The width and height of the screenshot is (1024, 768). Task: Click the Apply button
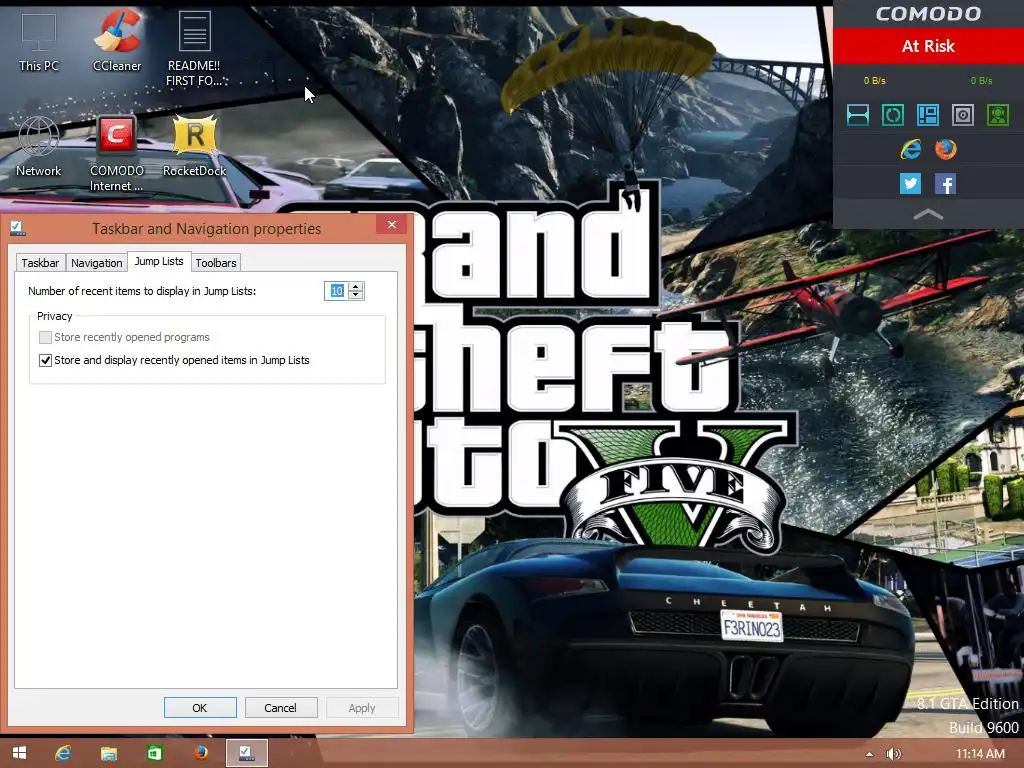click(x=362, y=707)
